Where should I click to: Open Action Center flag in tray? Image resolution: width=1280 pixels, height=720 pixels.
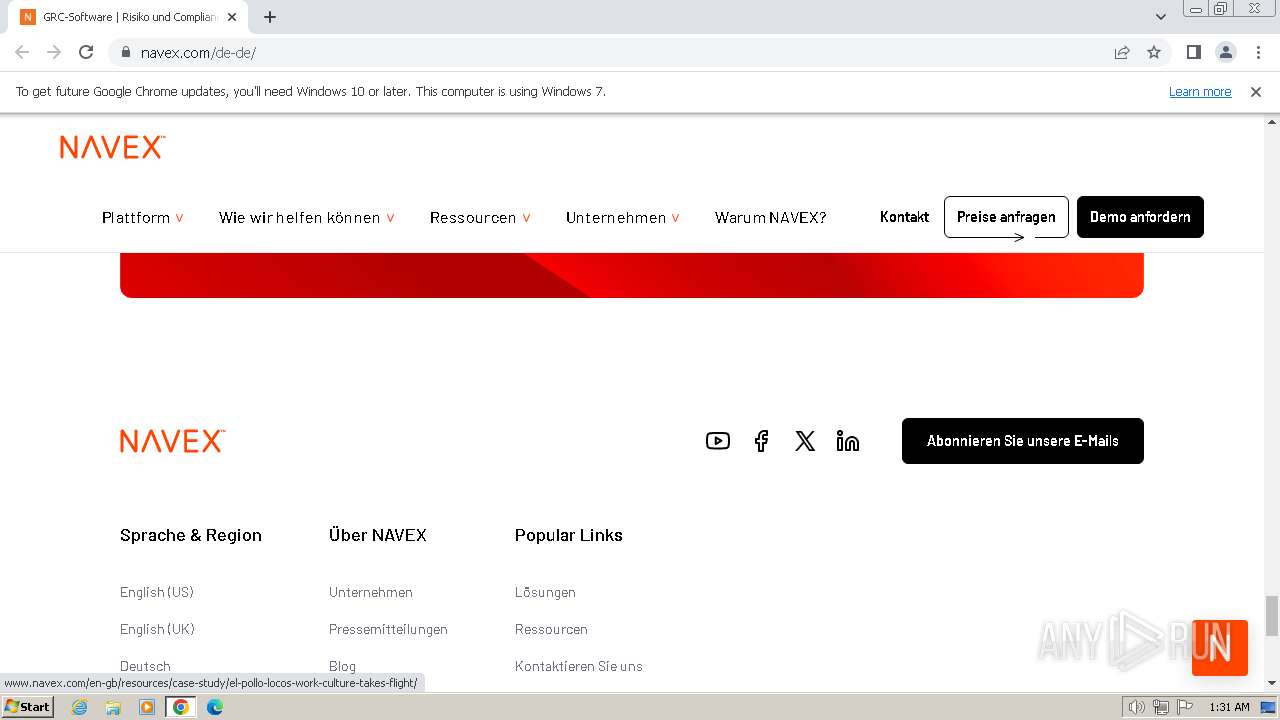[x=1185, y=707]
